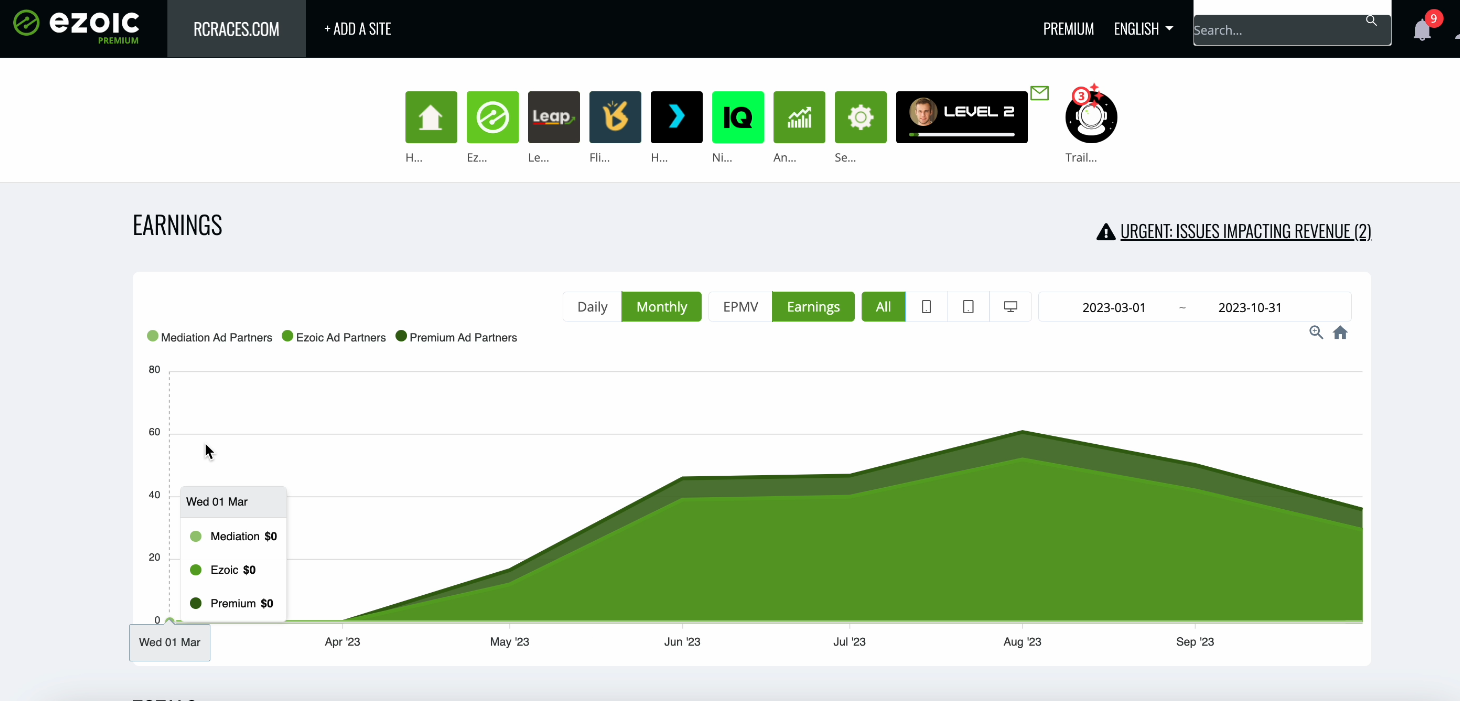Click the Level 2 progress bar
Viewport: 1460px width, 701px height.
961,134
